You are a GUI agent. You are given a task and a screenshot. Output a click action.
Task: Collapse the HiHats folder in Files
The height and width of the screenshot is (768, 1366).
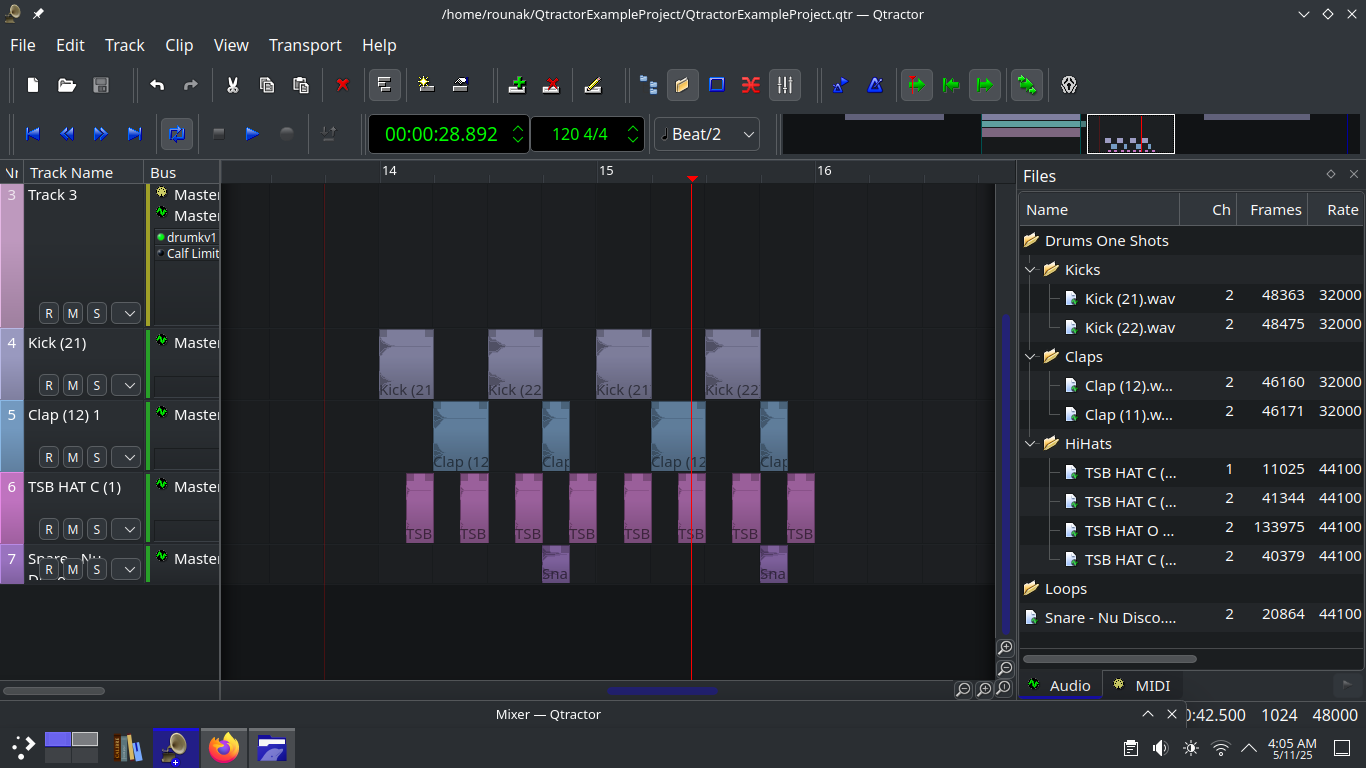click(x=1031, y=443)
